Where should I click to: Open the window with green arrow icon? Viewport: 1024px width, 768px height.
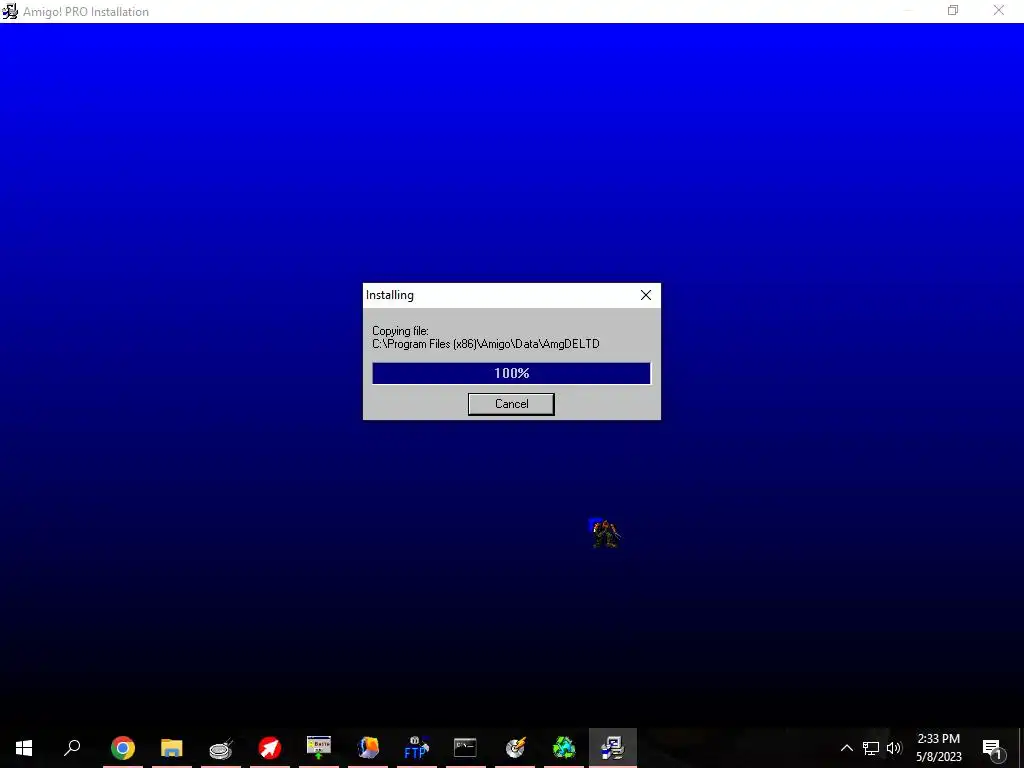(319, 748)
